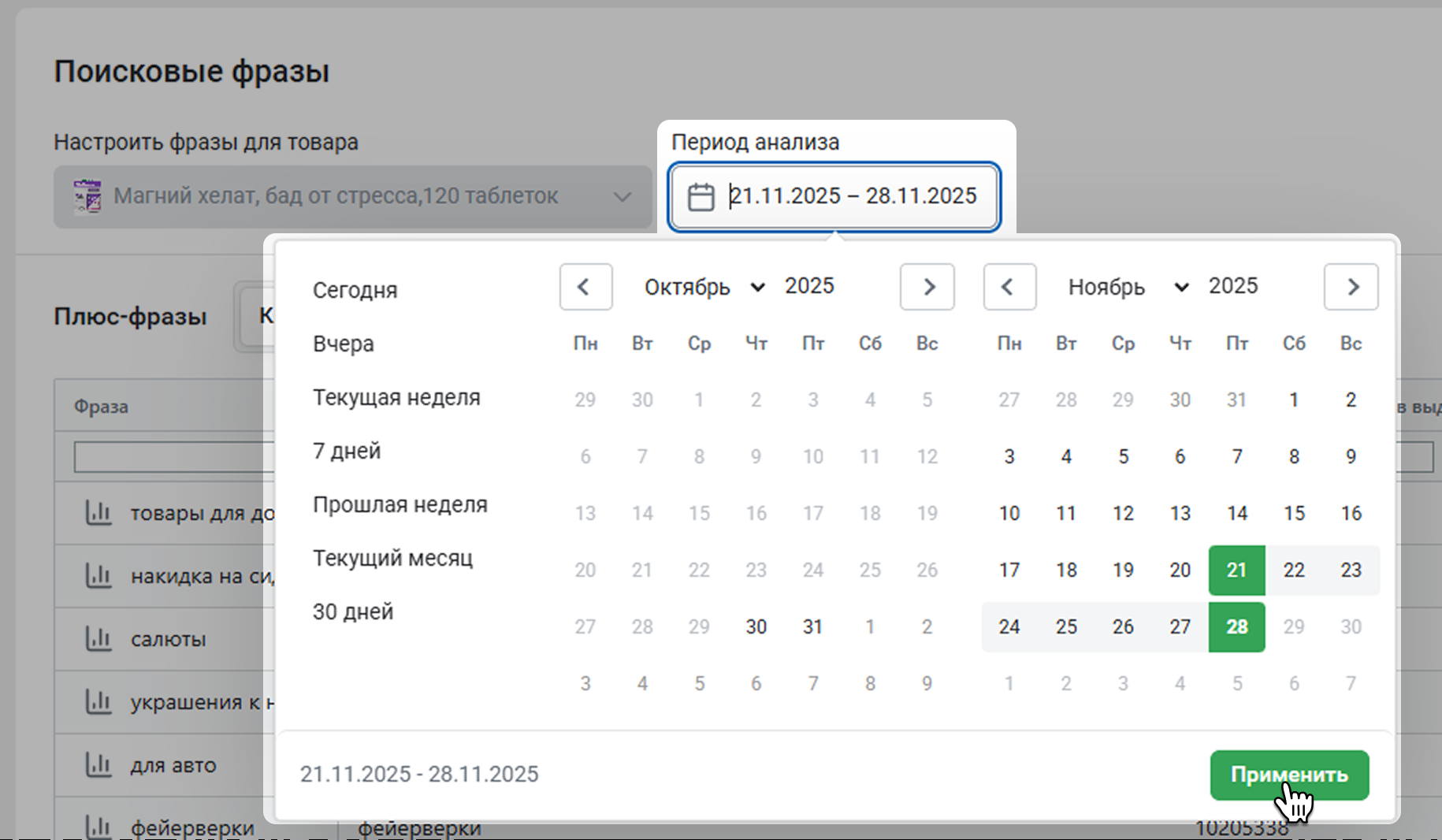Go to previous month from October calendar
Screen dimensions: 1442x840
[x=585, y=287]
